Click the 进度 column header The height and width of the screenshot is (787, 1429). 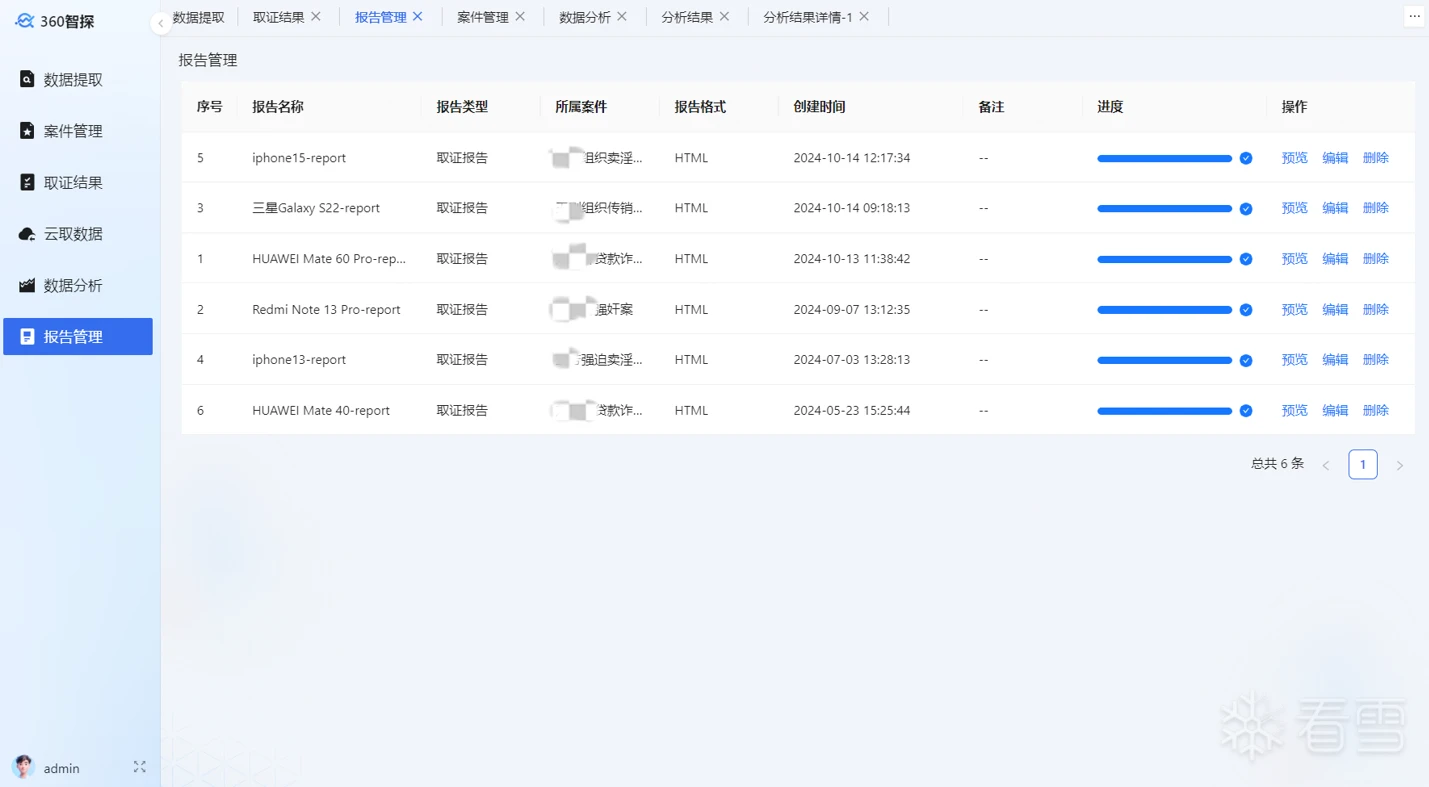pos(1110,107)
